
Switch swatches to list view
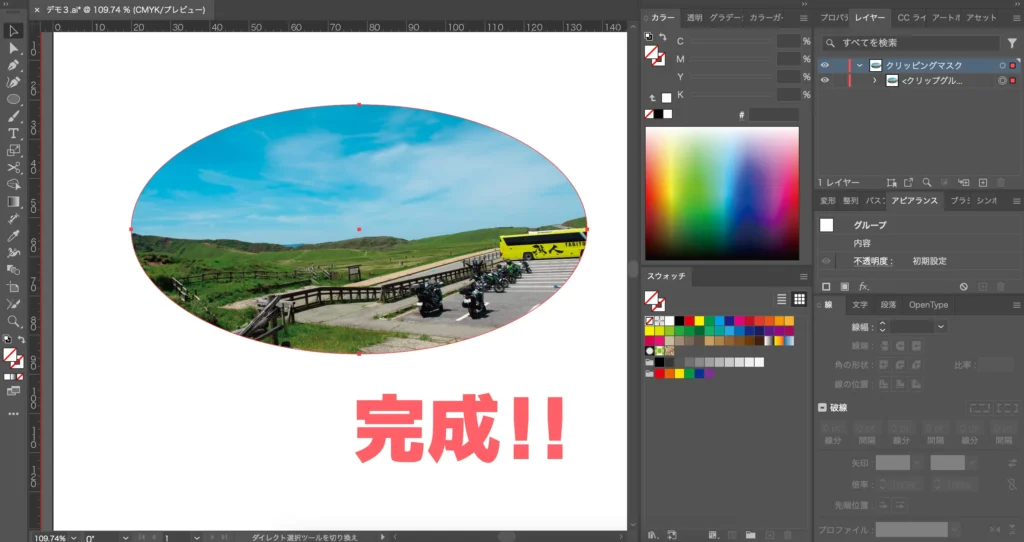pos(782,299)
